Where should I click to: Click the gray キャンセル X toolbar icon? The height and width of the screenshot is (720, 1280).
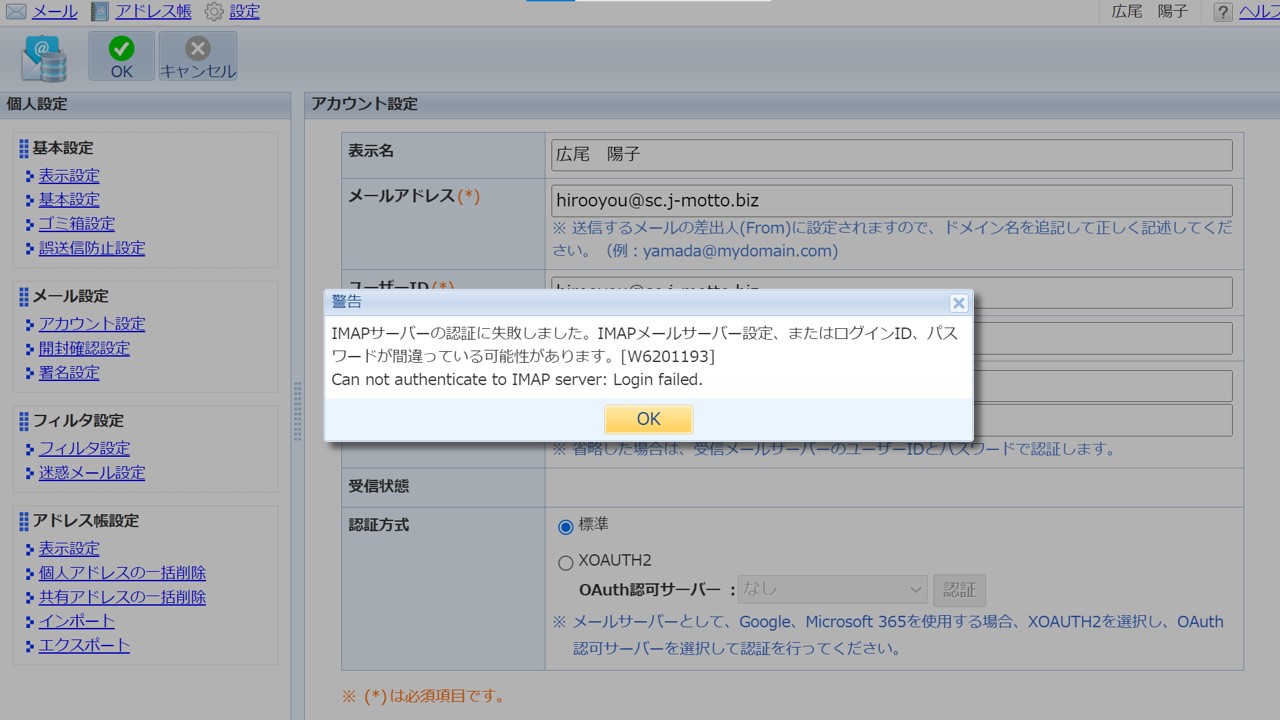pos(197,47)
